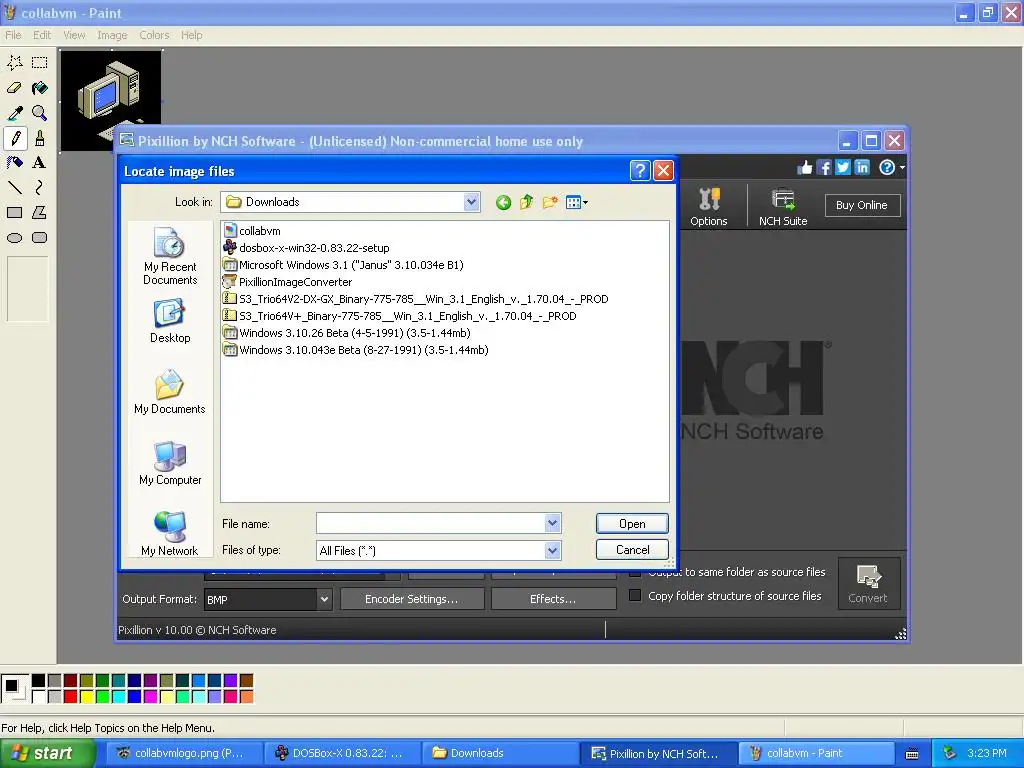This screenshot has width=1024, height=768.
Task: Open the Views menu in file dialog
Action: [x=577, y=202]
